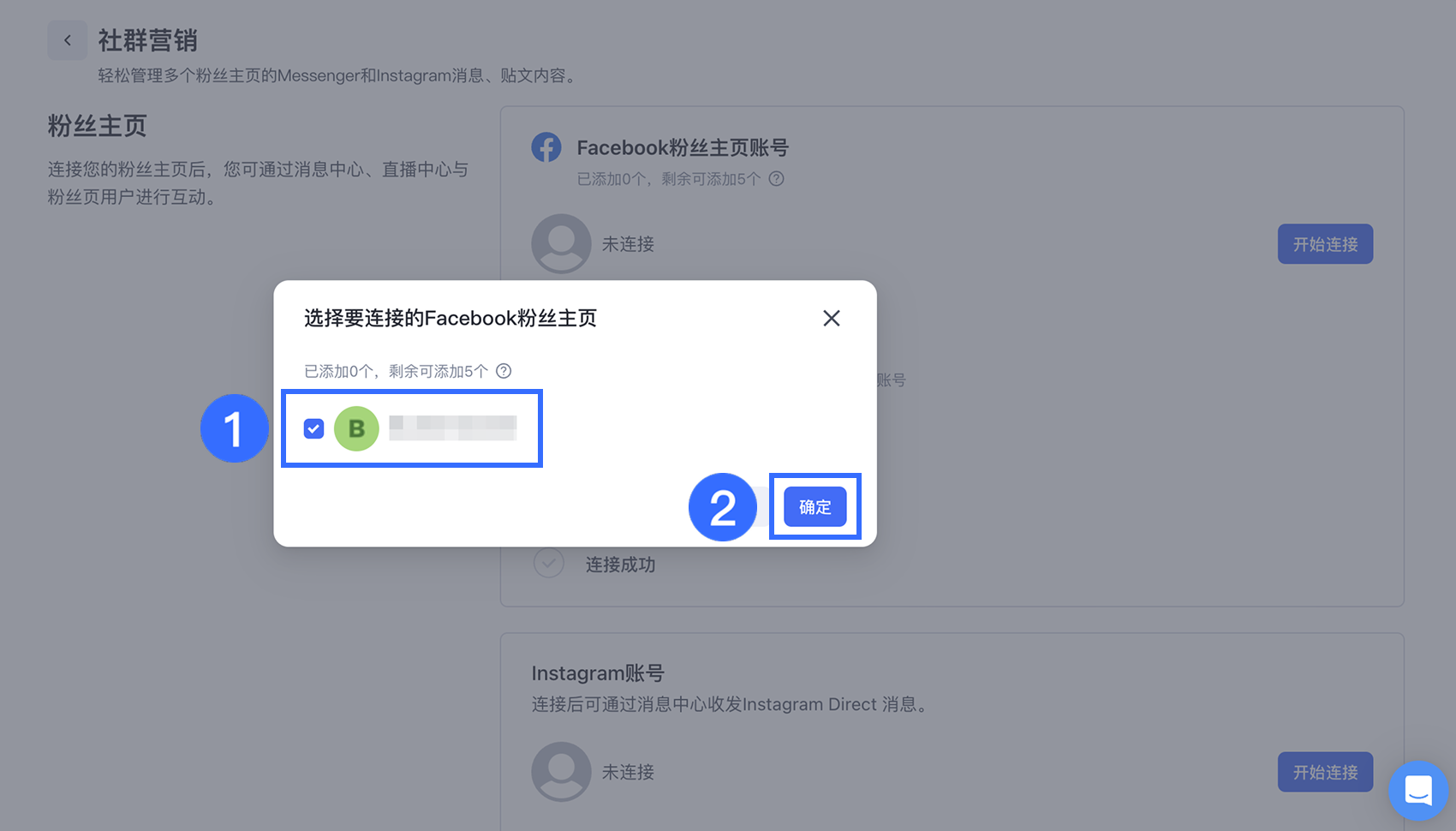This screenshot has height=831, width=1456.
Task: Click 未连接 status under Instagram section
Action: (628, 772)
